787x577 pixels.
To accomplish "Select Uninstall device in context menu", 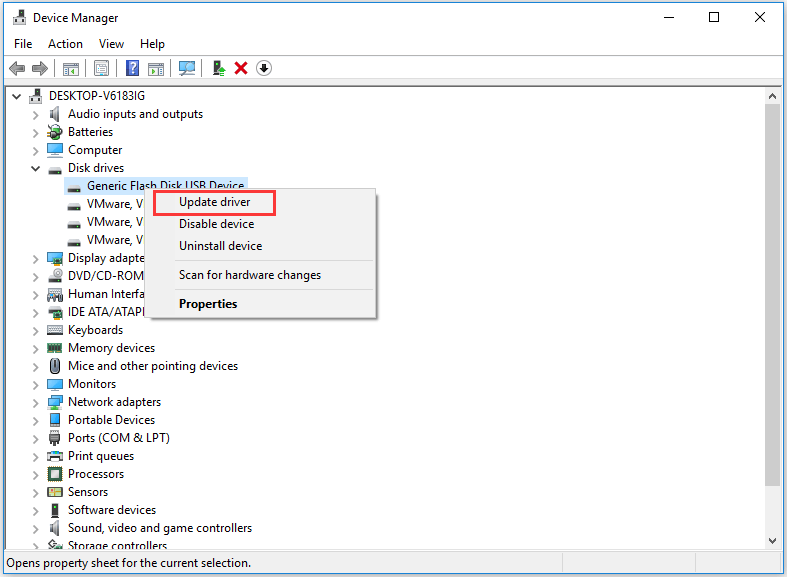I will (x=220, y=246).
